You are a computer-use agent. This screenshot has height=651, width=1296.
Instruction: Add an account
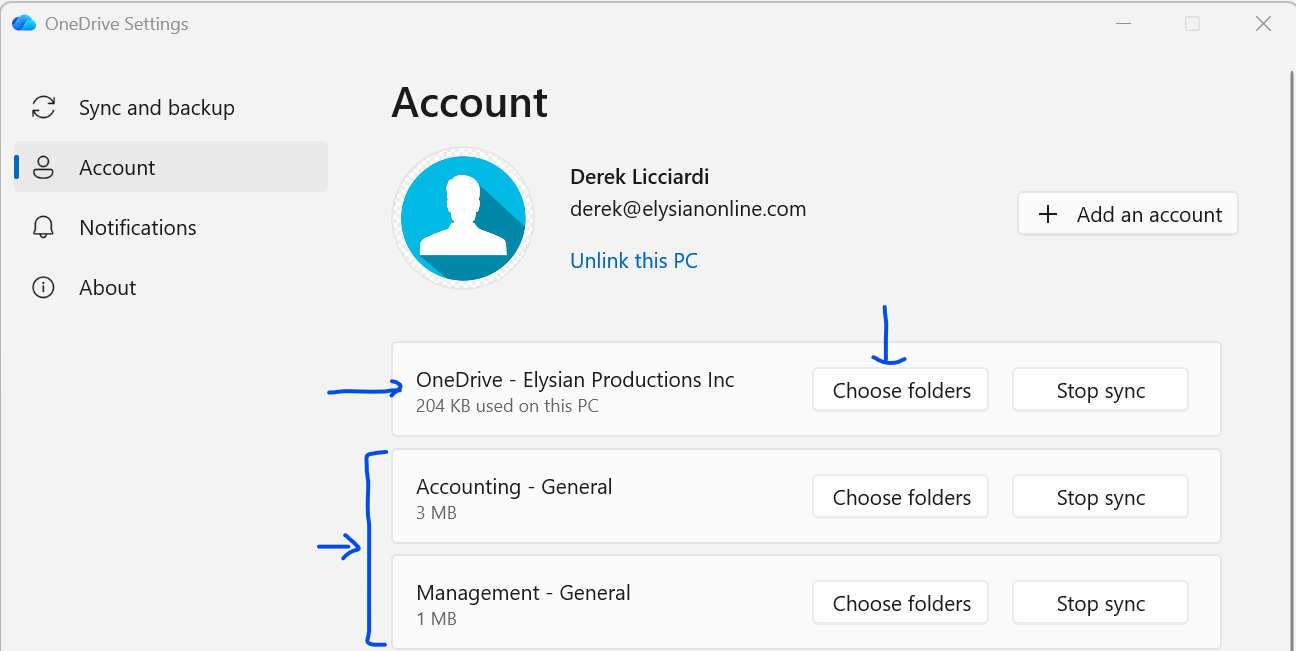(1128, 214)
